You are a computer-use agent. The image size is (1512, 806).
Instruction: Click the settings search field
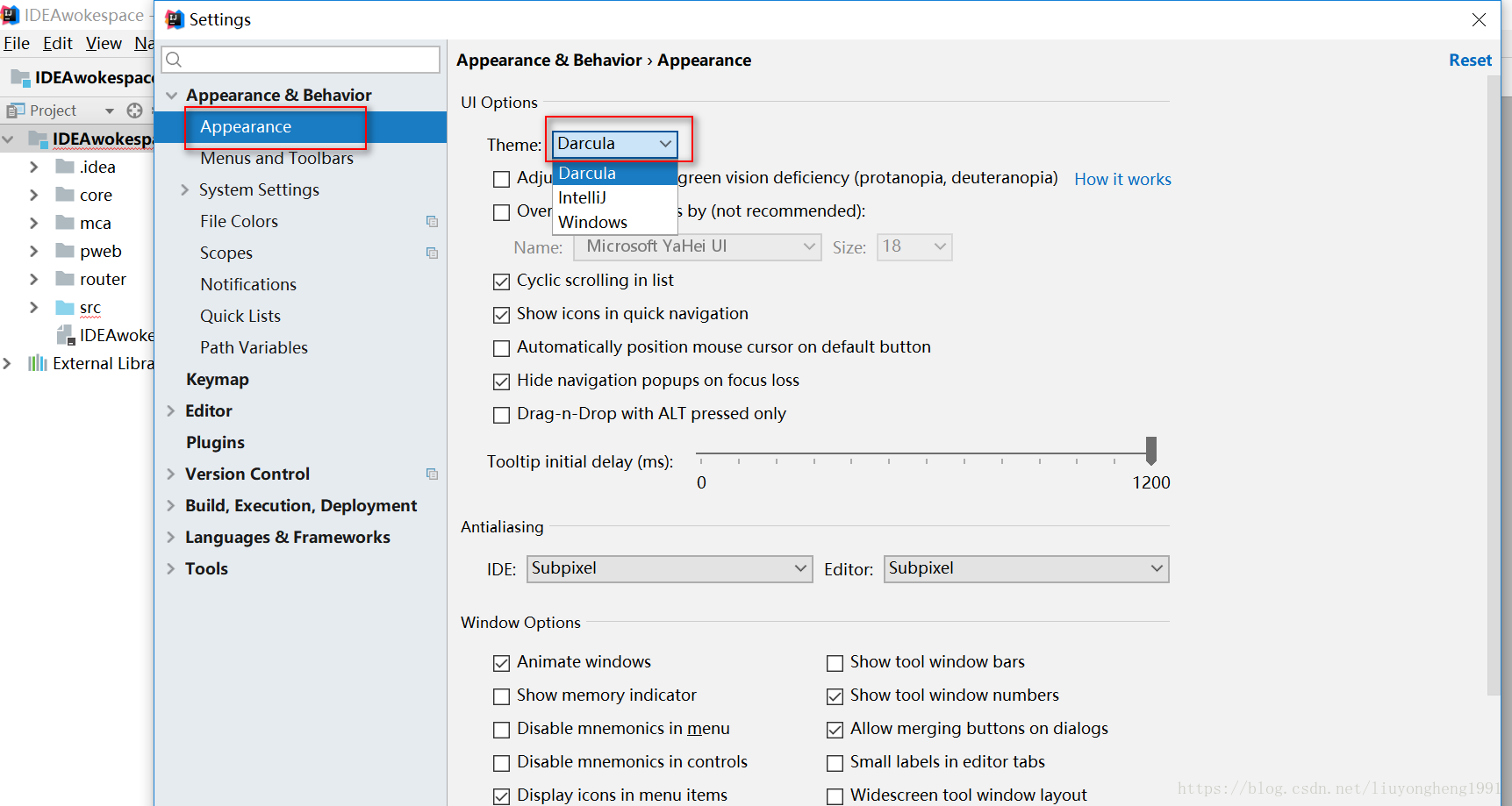pyautogui.click(x=301, y=60)
